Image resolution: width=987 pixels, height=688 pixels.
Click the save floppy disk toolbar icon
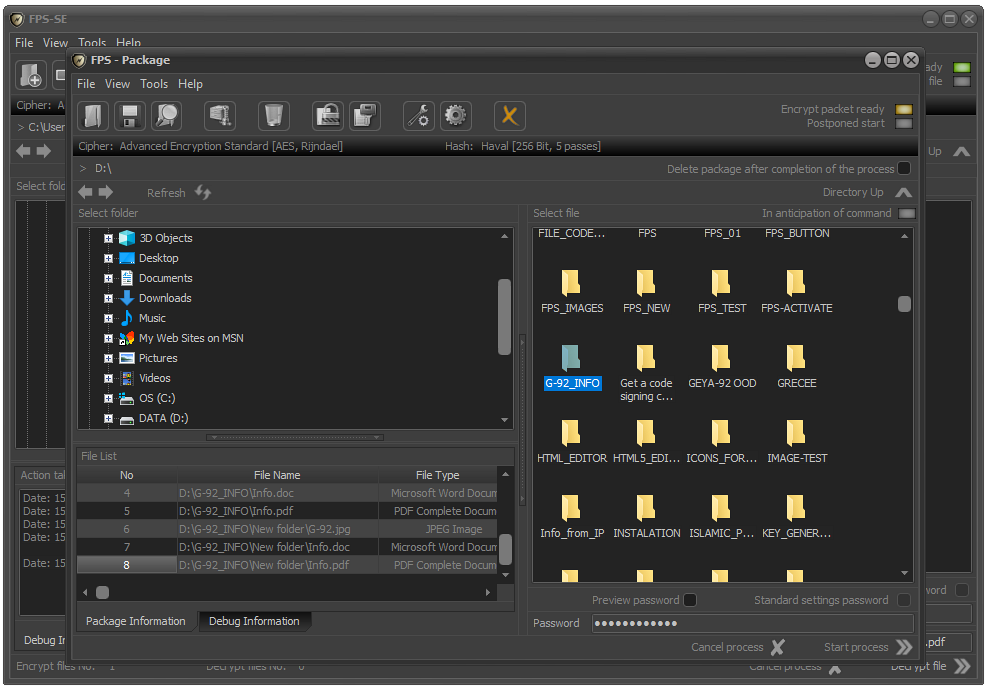point(129,116)
